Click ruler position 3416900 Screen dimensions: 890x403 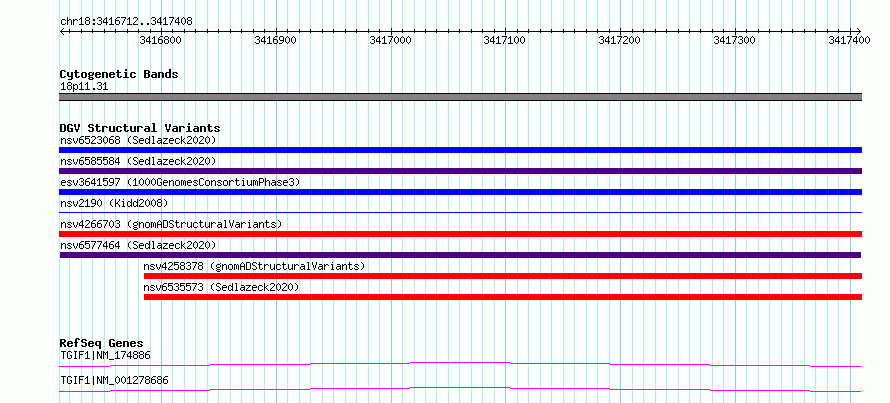tap(276, 40)
